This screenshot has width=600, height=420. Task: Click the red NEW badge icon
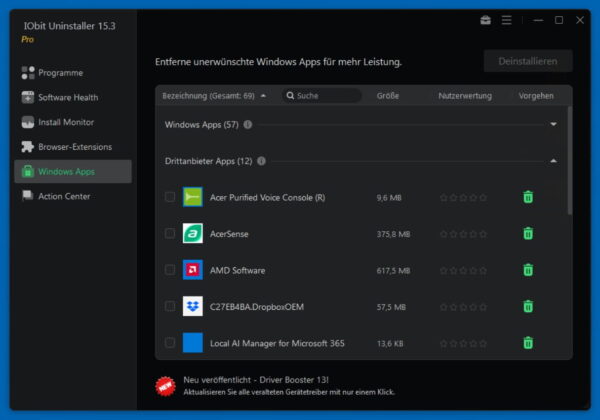pyautogui.click(x=166, y=386)
